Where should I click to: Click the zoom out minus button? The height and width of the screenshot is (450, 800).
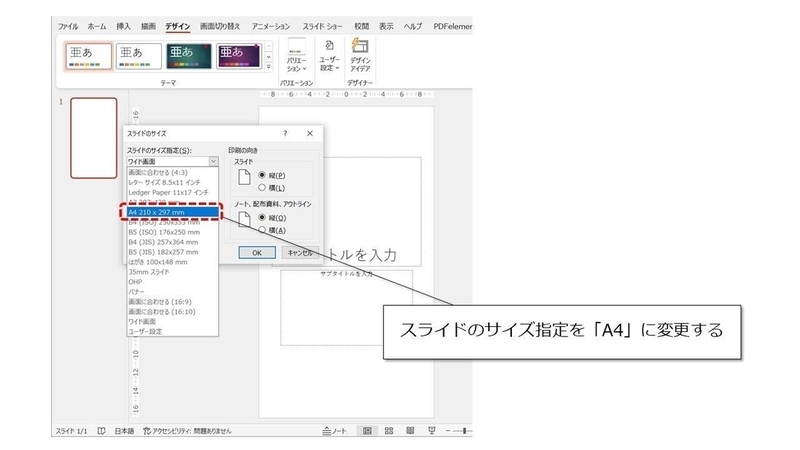point(448,431)
